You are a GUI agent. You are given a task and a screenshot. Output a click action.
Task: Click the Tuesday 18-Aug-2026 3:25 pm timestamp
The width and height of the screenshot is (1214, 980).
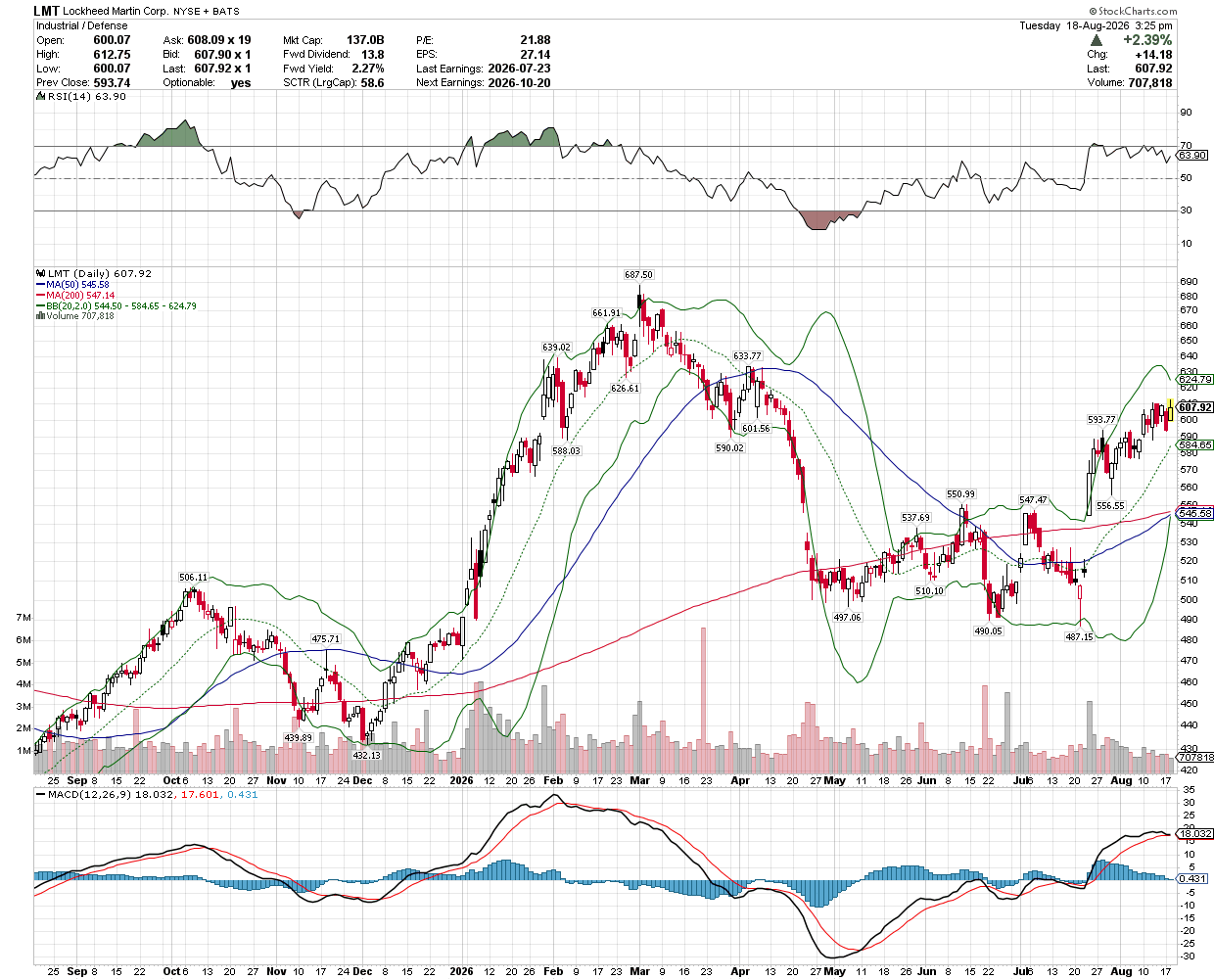point(1097,25)
